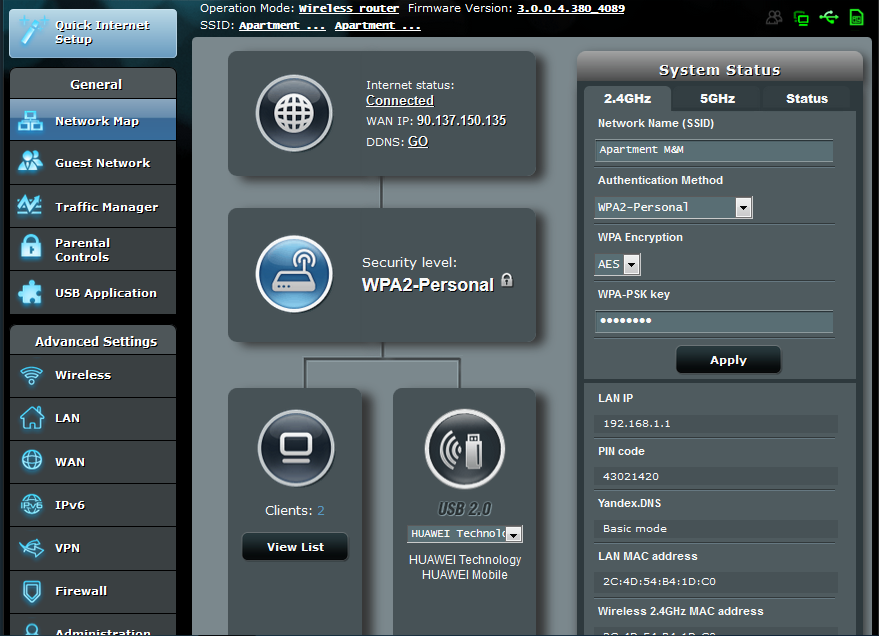
Task: Click the Network Name SSID field
Action: coord(714,150)
